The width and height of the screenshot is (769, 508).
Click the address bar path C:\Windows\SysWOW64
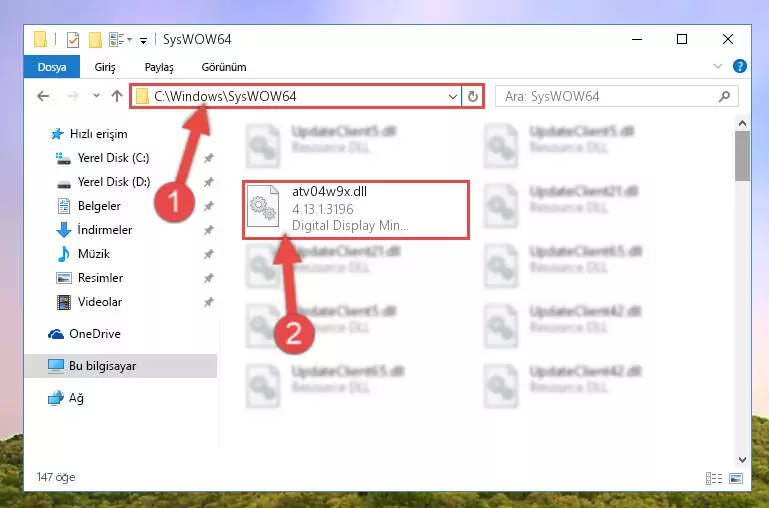[225, 96]
